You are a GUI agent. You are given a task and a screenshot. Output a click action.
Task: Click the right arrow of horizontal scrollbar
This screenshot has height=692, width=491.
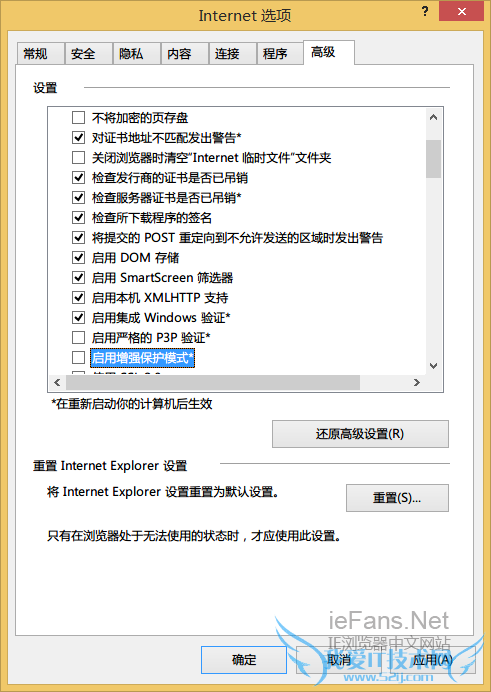coord(417,382)
